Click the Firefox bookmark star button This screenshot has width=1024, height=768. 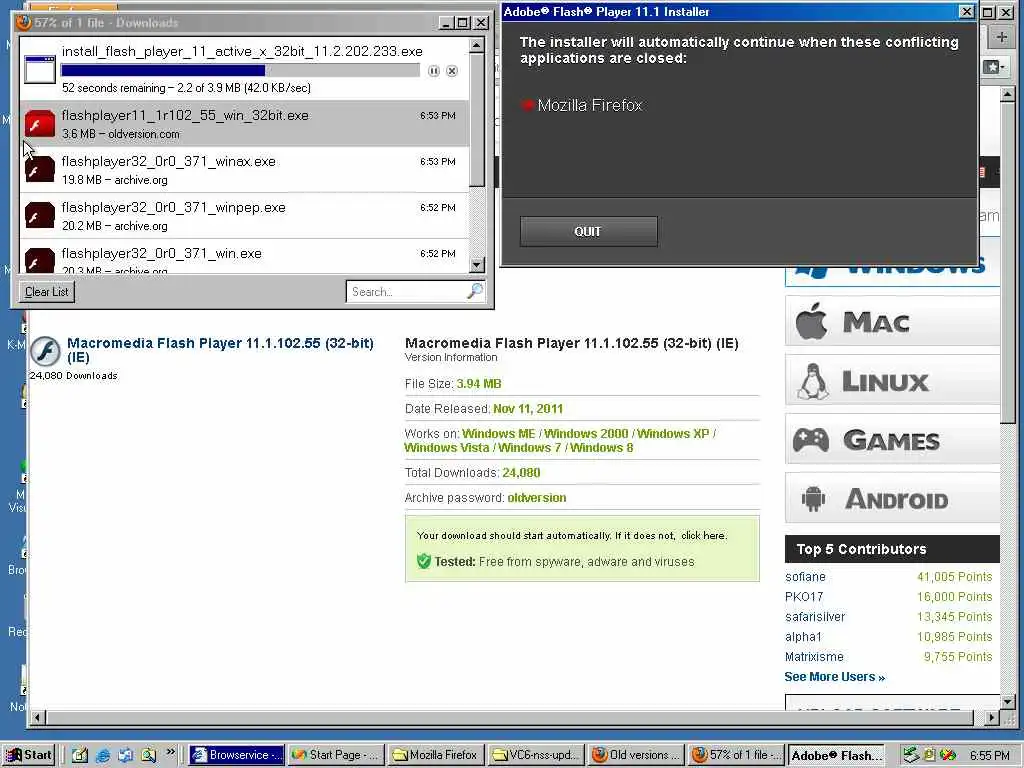click(x=993, y=67)
